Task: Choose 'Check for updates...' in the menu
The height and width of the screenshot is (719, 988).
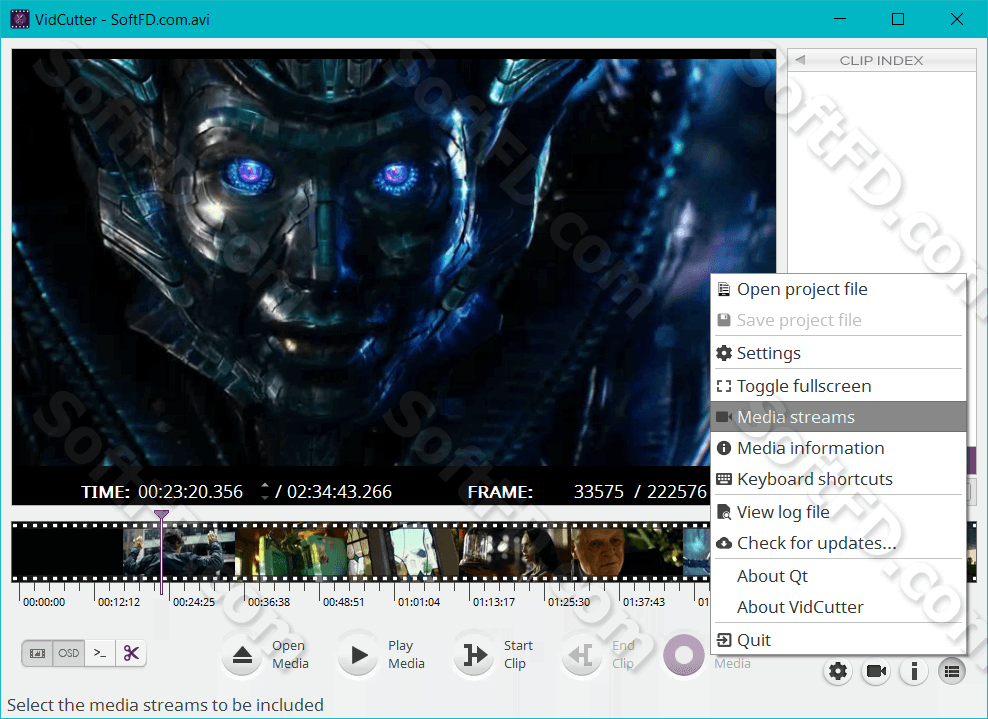Action: pos(838,543)
